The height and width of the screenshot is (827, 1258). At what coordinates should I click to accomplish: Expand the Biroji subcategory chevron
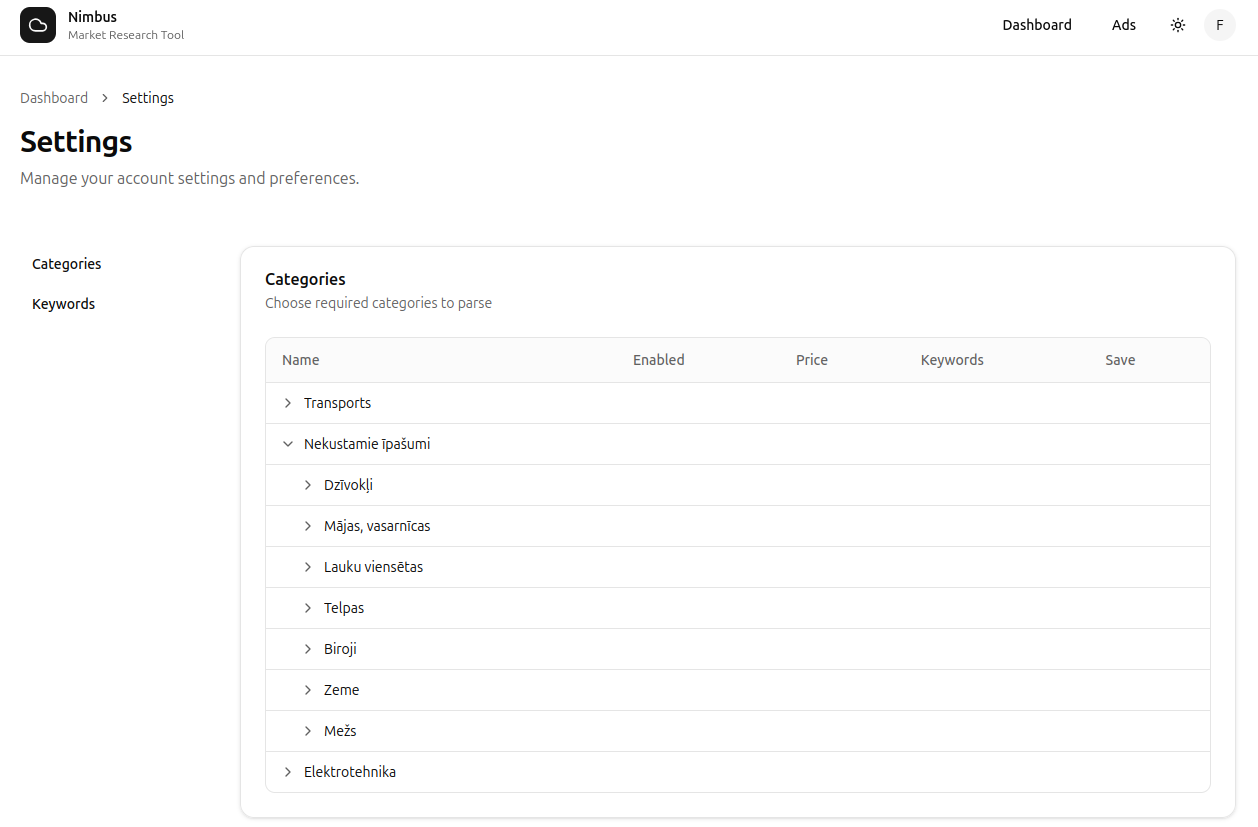[x=308, y=649]
